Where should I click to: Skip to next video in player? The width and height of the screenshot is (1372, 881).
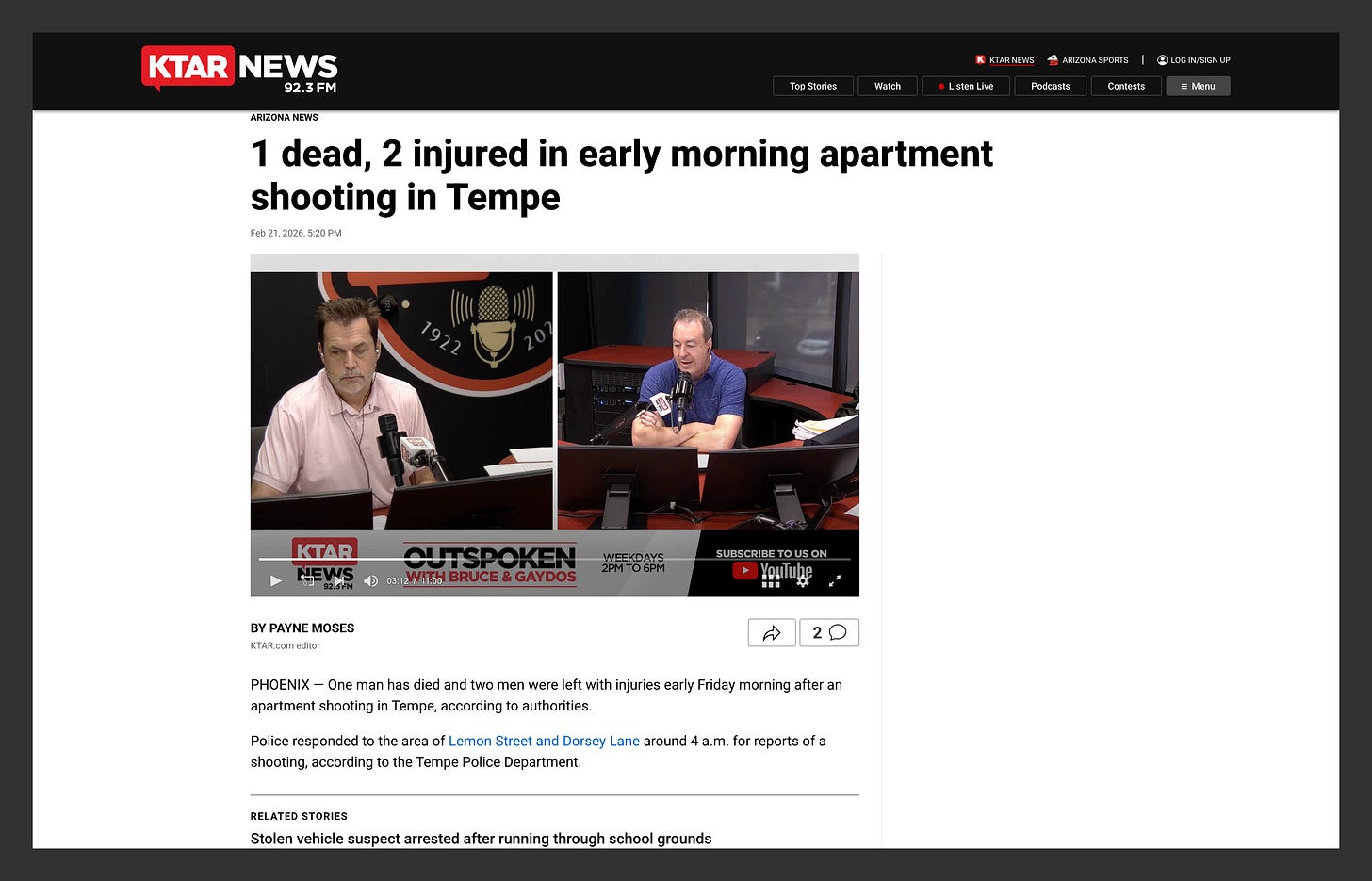pyautogui.click(x=338, y=580)
